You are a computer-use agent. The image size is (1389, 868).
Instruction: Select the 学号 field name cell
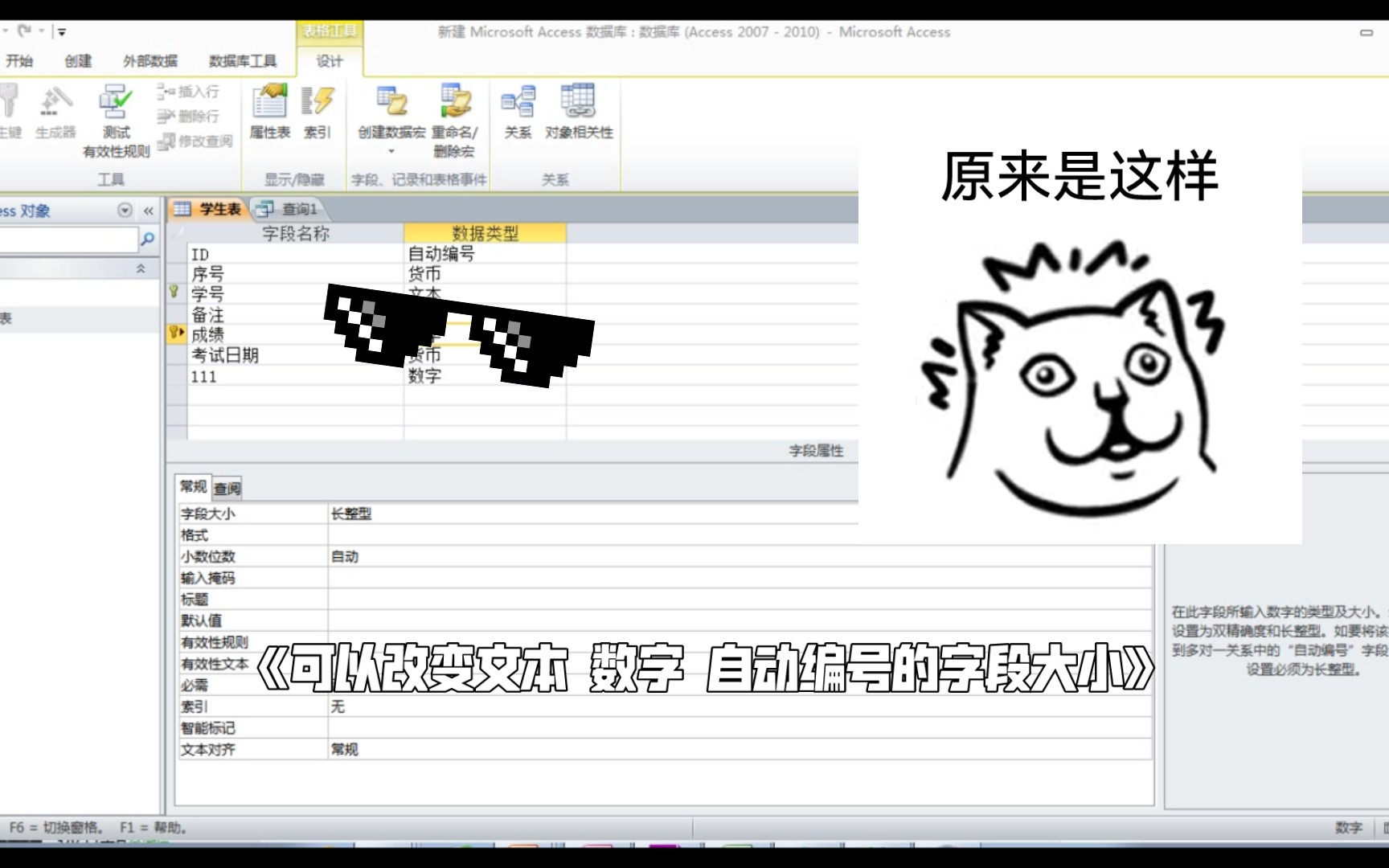(x=295, y=294)
